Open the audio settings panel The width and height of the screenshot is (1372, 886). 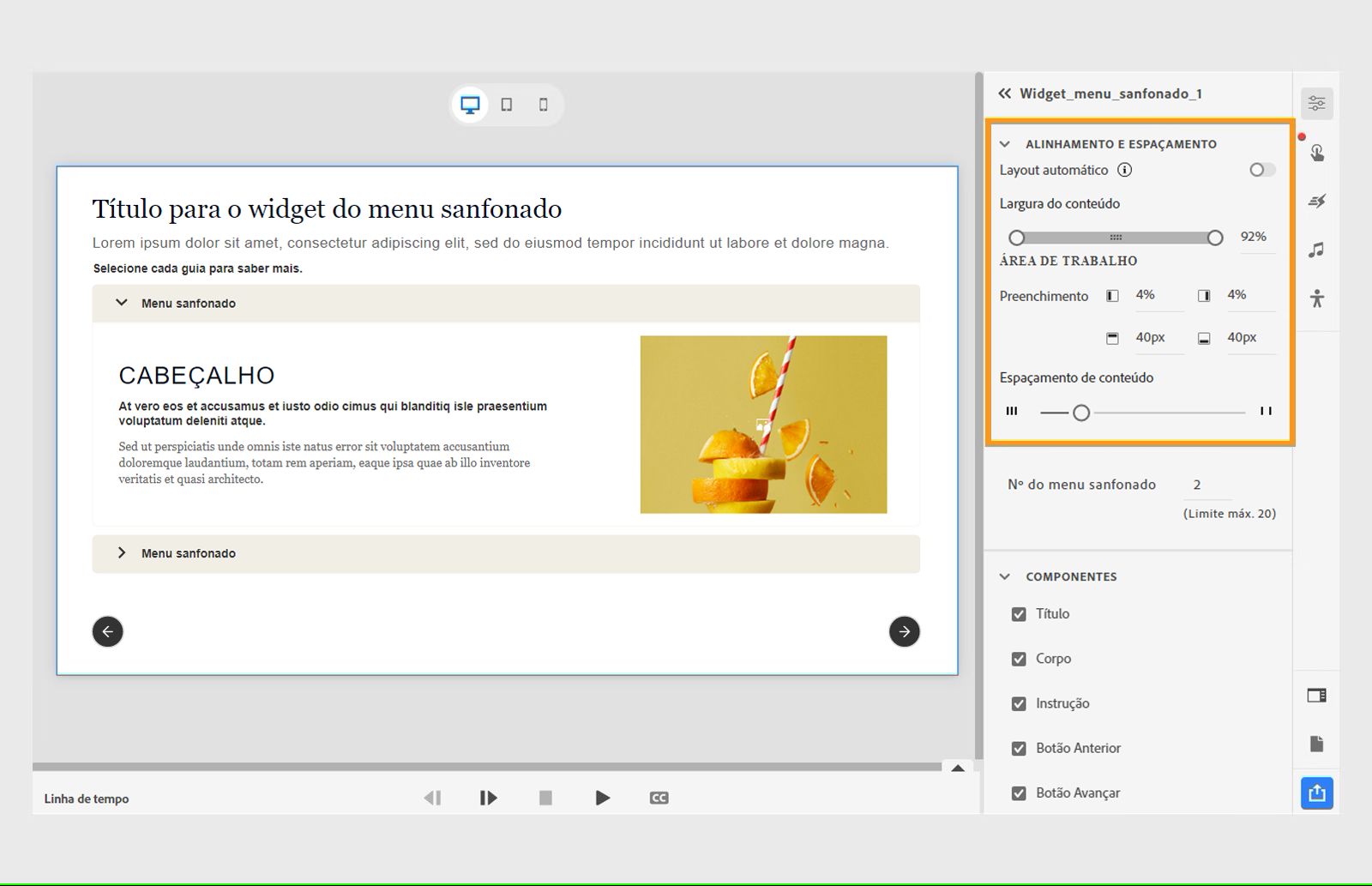(x=1317, y=250)
